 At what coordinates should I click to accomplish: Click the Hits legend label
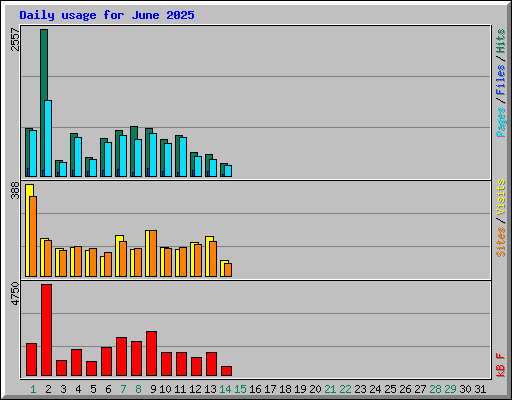click(x=501, y=41)
